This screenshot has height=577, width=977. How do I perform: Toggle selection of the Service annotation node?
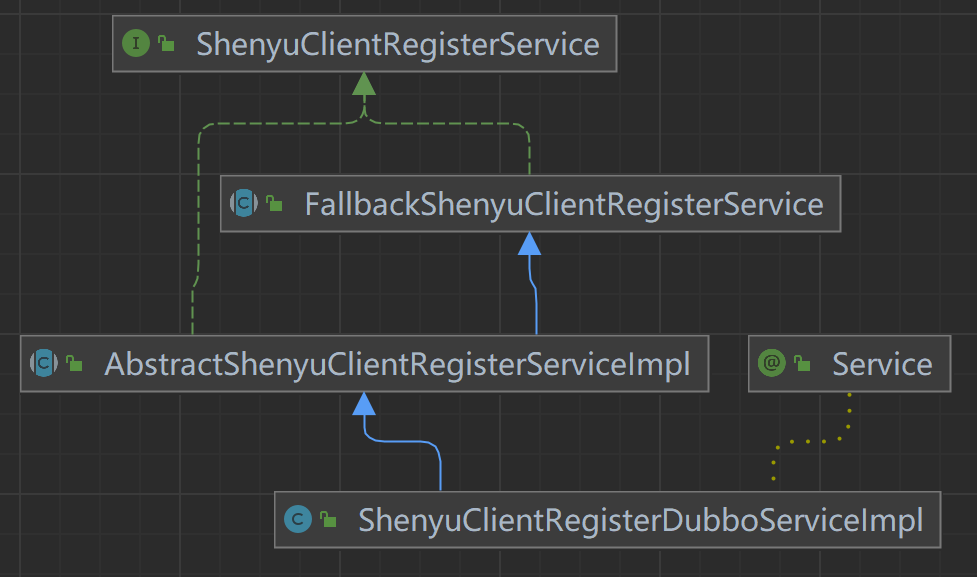click(849, 364)
